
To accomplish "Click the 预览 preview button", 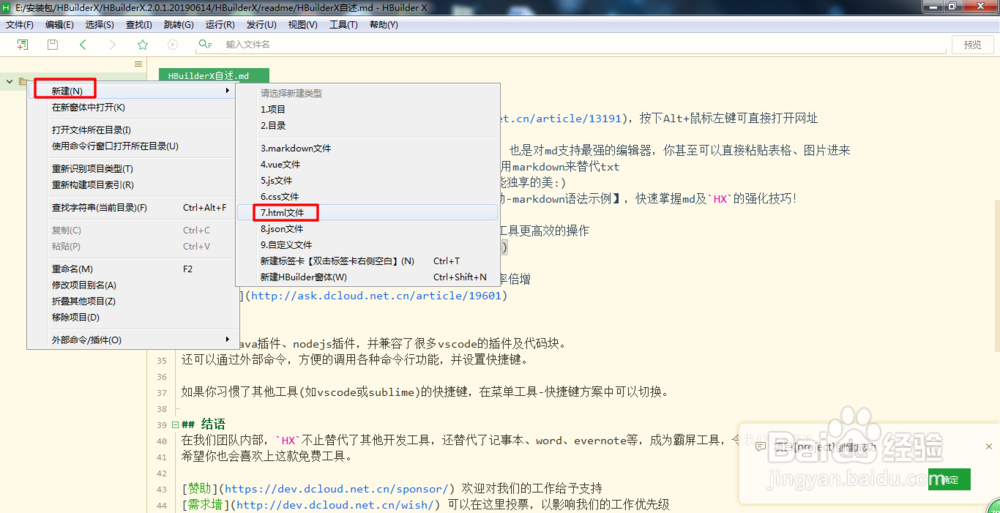I will (973, 45).
